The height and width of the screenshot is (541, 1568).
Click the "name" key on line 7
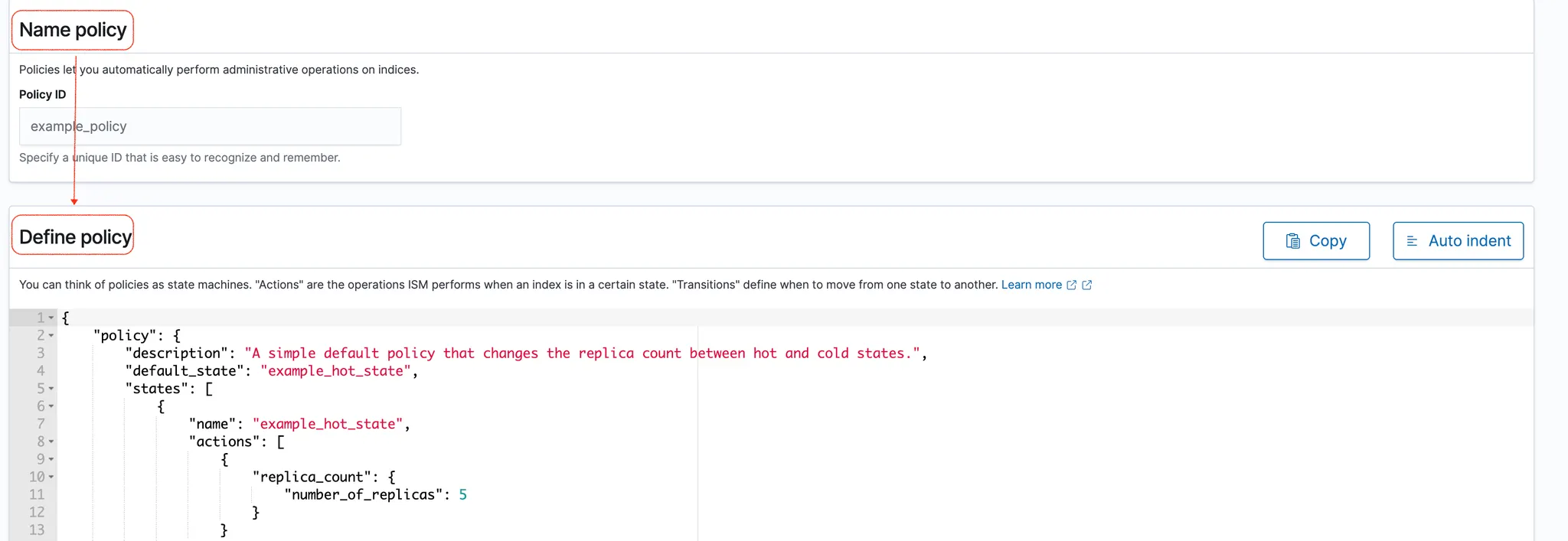pyautogui.click(x=212, y=424)
